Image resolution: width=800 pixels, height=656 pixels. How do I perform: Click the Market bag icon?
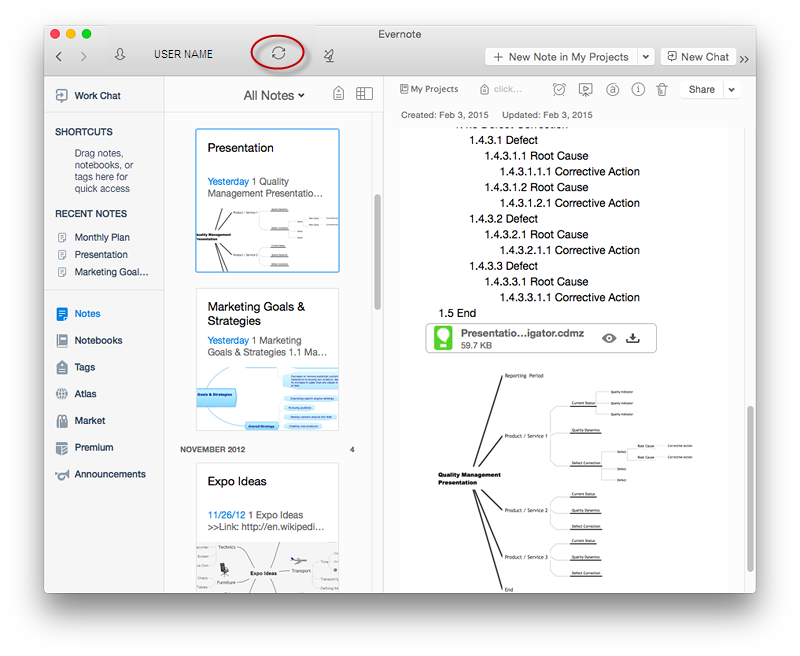(62, 421)
